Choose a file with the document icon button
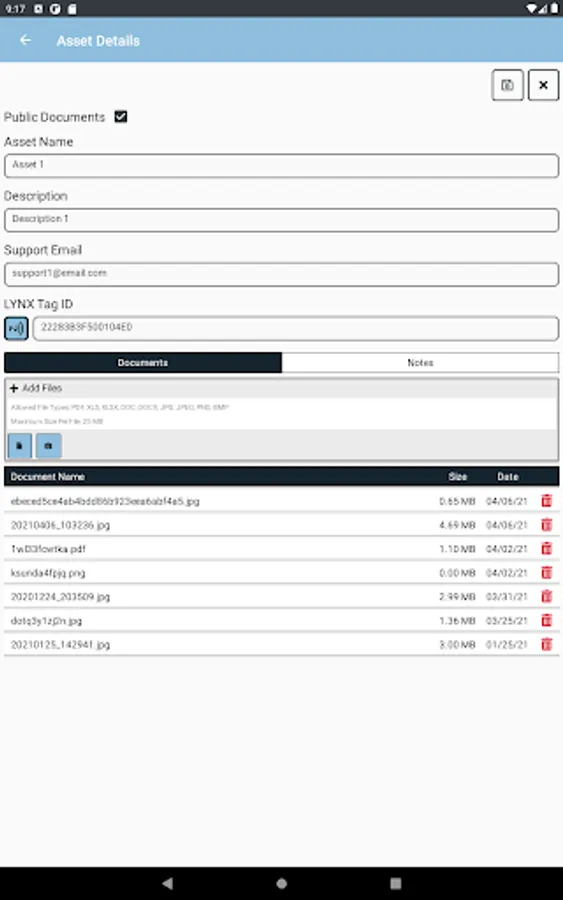The image size is (563, 900). pos(20,445)
